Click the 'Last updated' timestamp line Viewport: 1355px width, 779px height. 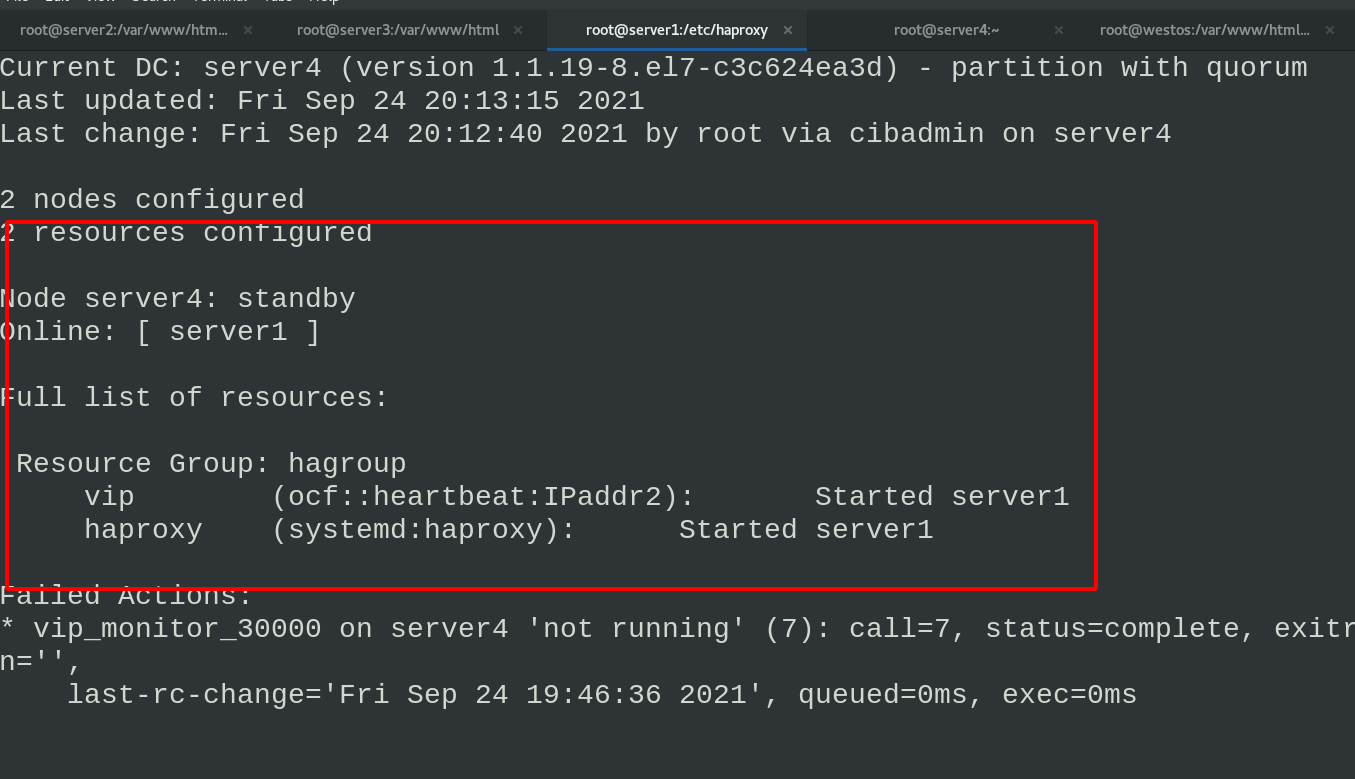point(322,101)
